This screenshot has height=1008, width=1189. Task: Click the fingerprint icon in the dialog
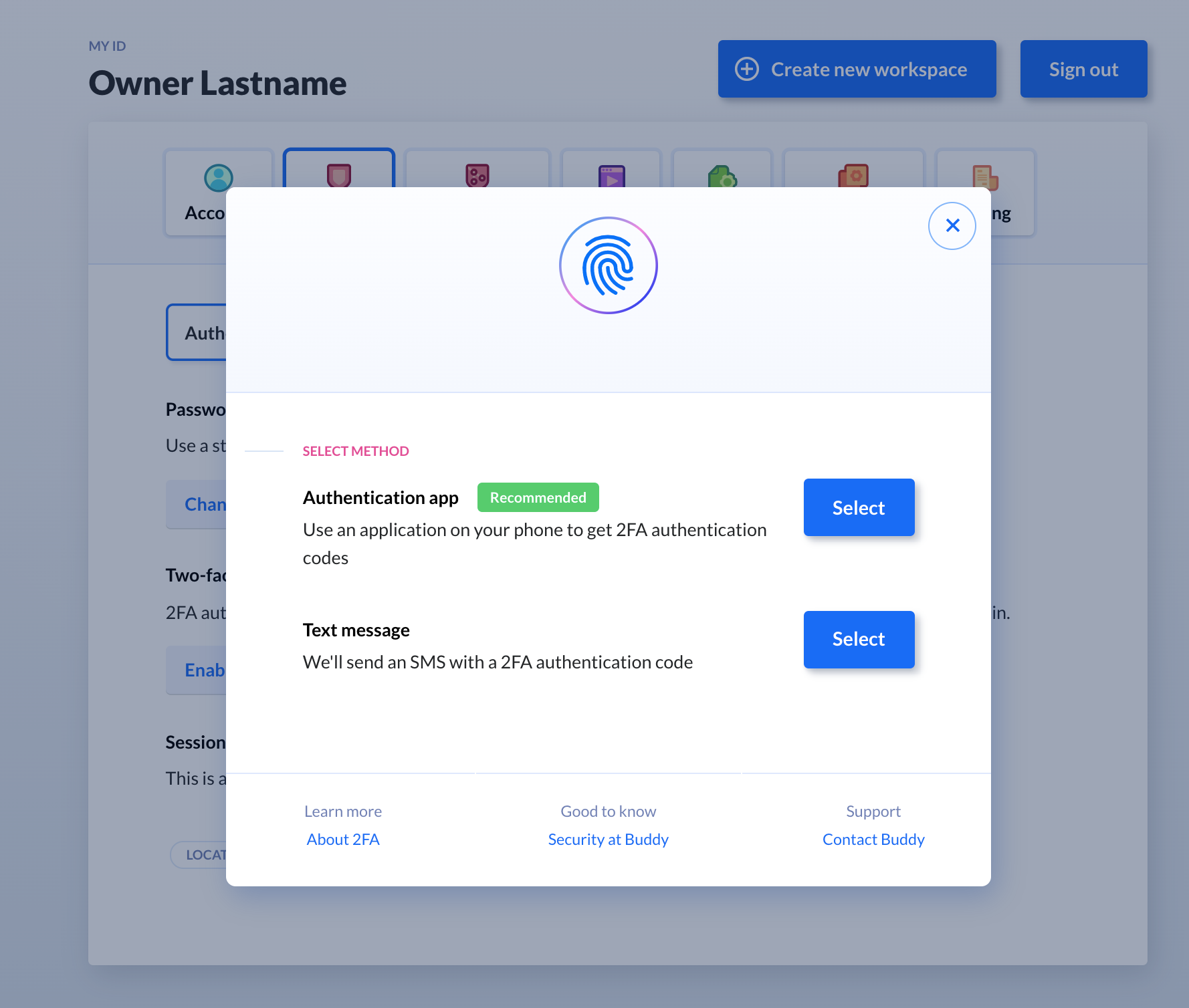coord(609,265)
